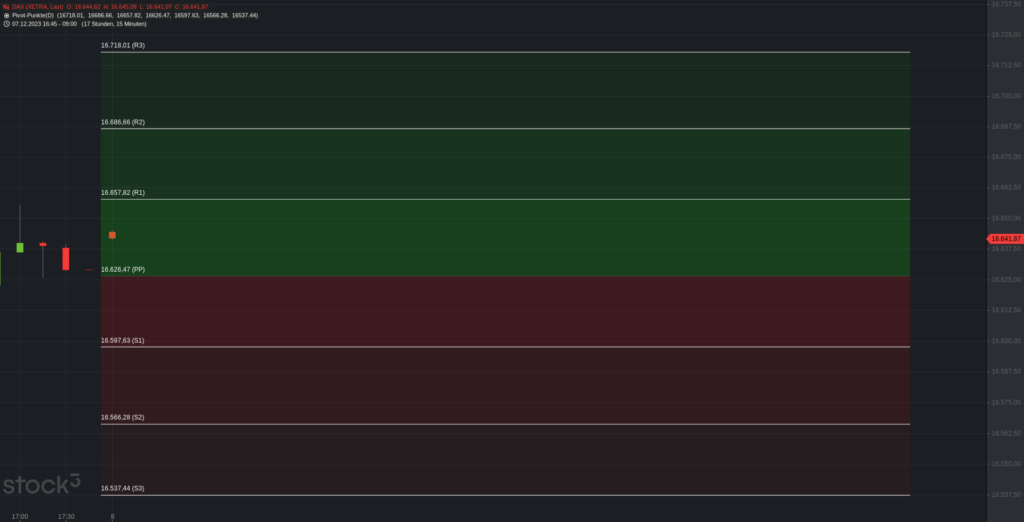1024x522 pixels.
Task: Select the S1 support label 16.597,63
Action: [x=123, y=341]
